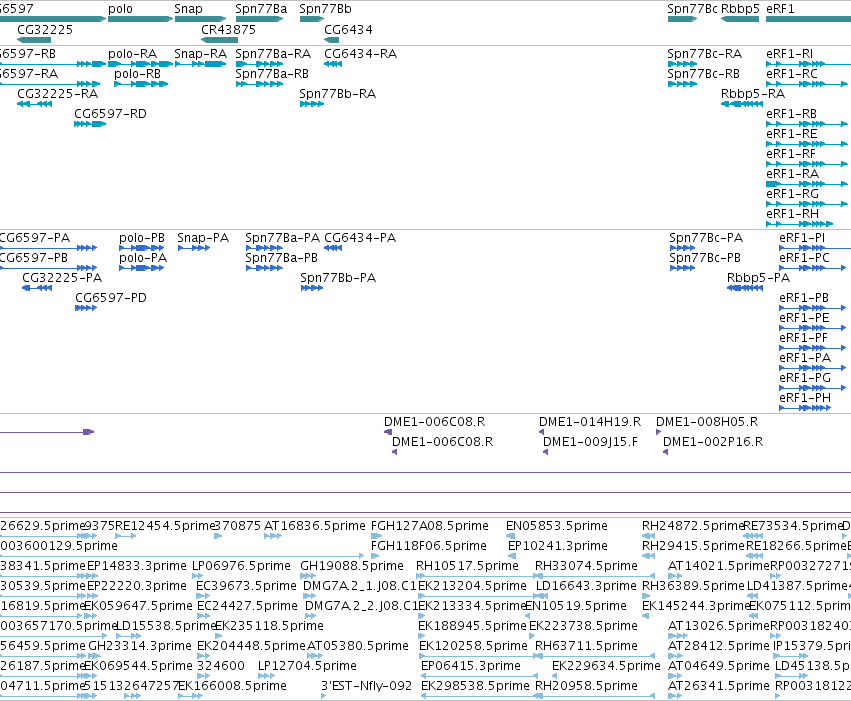Click EST EP10241.3prime

tap(558, 546)
